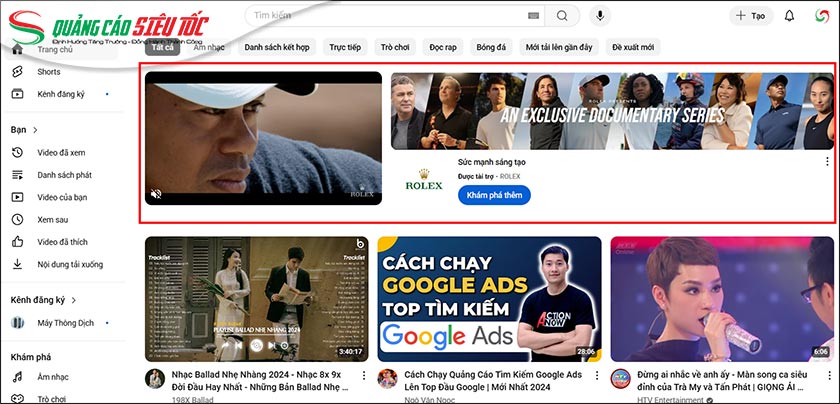The height and width of the screenshot is (404, 840).
Task: Go to Video đã xem in sidebar
Action: pos(61,153)
